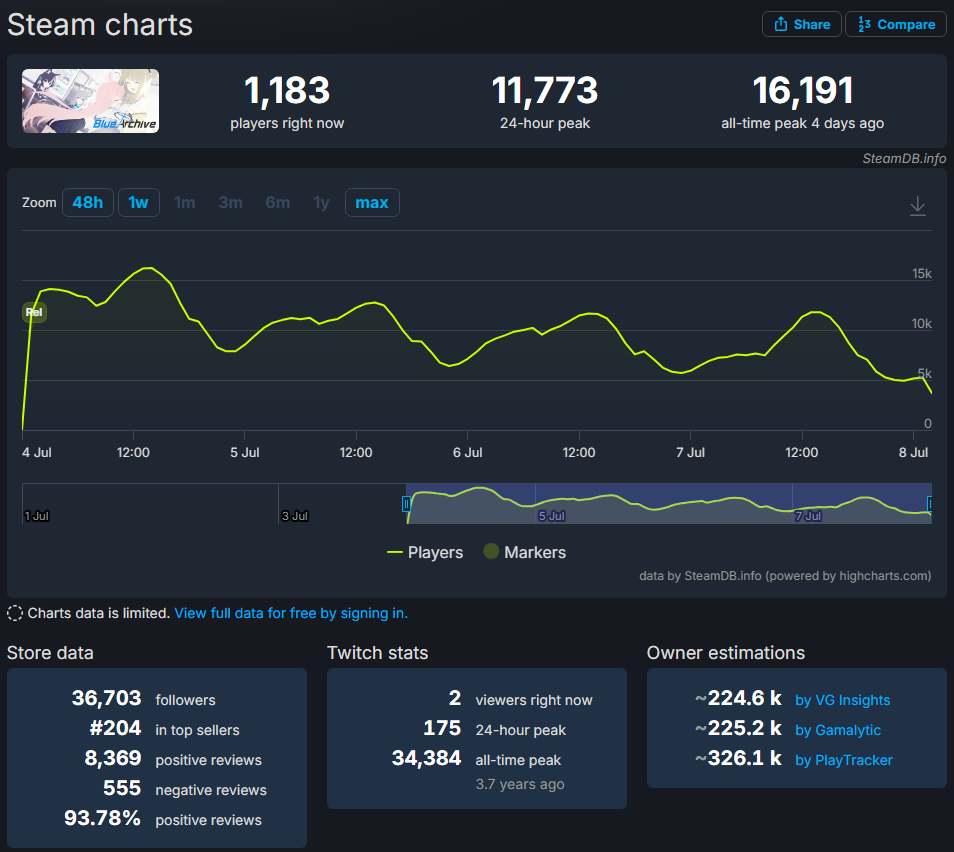Click the '34,384' Twitch all-time peak value
Screen dimensions: 954x852
427,758
